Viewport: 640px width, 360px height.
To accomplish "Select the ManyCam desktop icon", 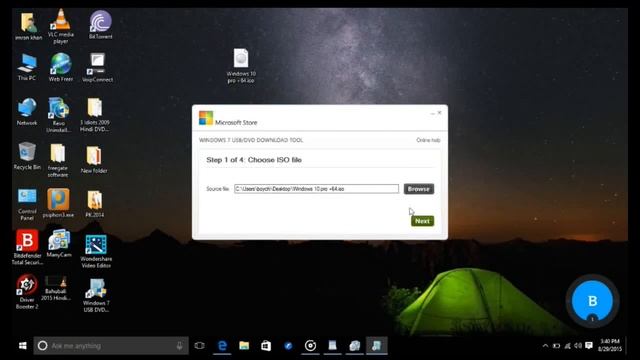I will (x=59, y=243).
